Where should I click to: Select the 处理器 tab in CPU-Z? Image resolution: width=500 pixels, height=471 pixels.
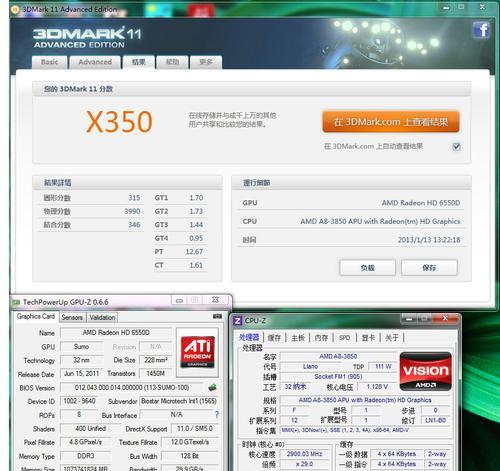tap(249, 337)
